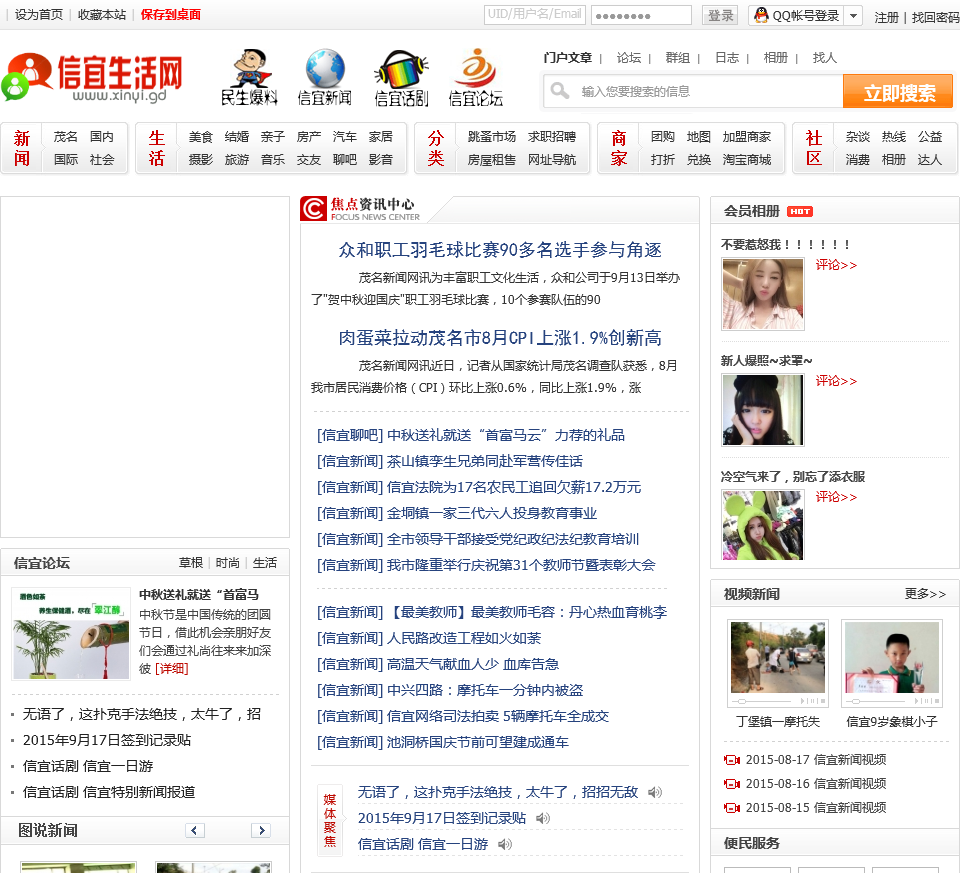
Task: Open headline 肉蛋菜拉动茂名市8月CPI上涨1.9%创新高
Action: pos(500,338)
